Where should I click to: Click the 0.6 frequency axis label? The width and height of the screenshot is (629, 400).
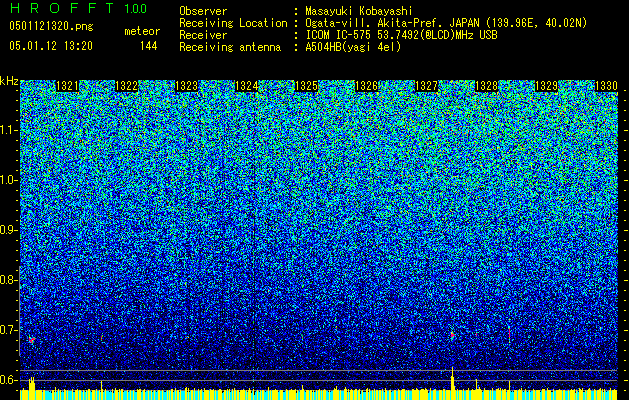(x=8, y=380)
